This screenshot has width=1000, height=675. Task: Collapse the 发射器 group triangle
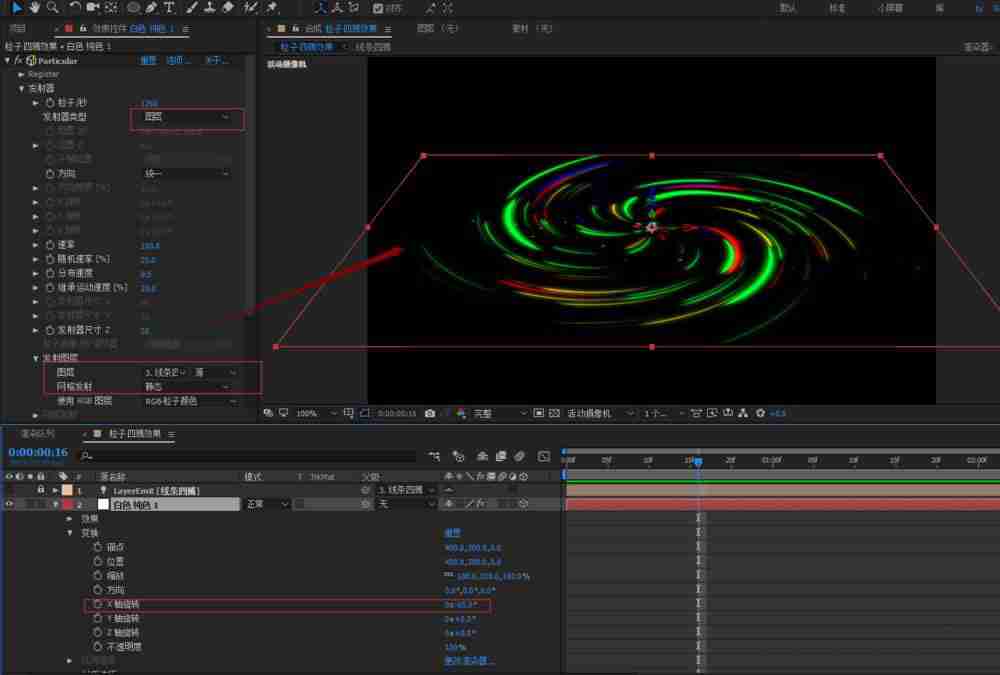click(x=21, y=89)
